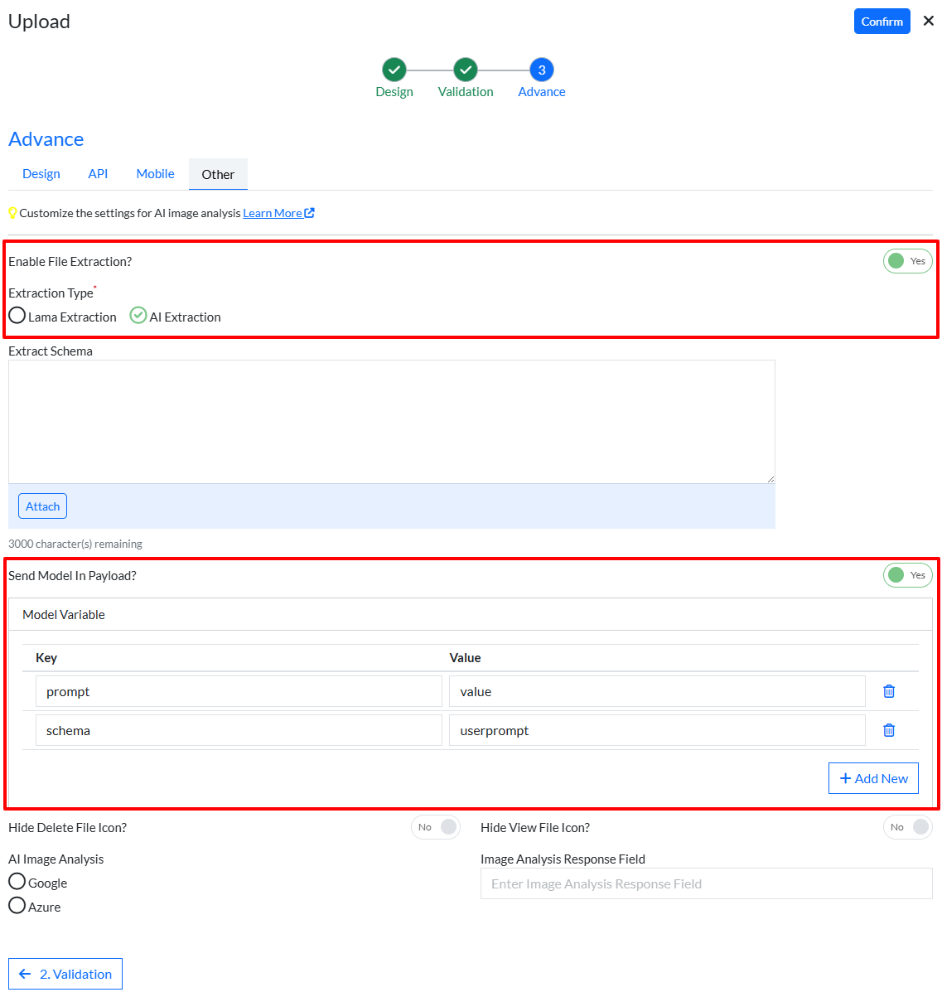
Task: Select the step 3 Advance indicator
Action: pyautogui.click(x=541, y=71)
